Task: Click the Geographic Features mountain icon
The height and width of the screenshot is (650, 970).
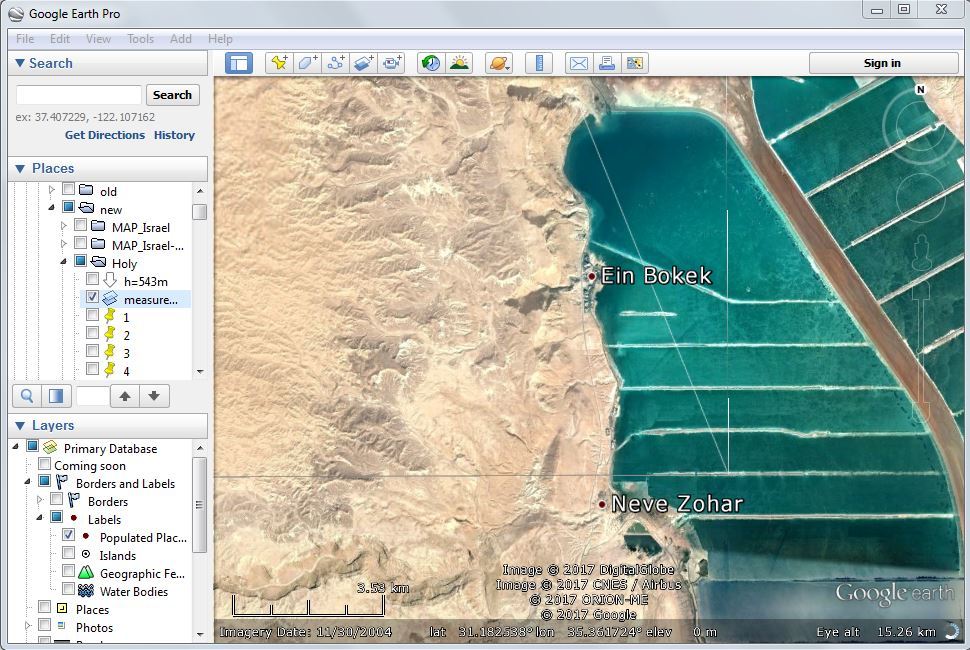Action: (86, 573)
